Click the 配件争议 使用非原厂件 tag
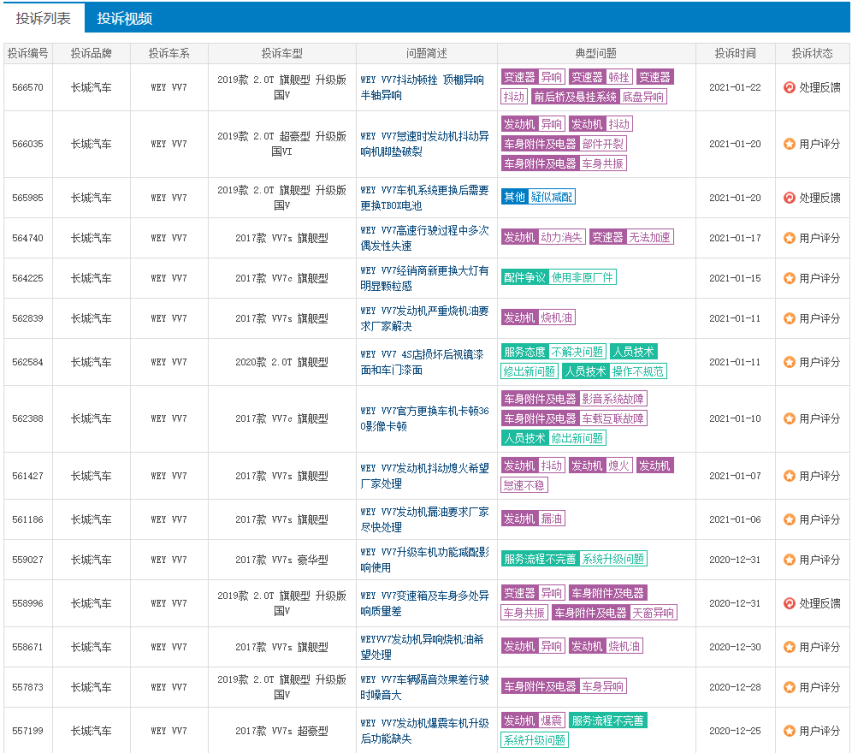The height and width of the screenshot is (753, 852). 559,277
